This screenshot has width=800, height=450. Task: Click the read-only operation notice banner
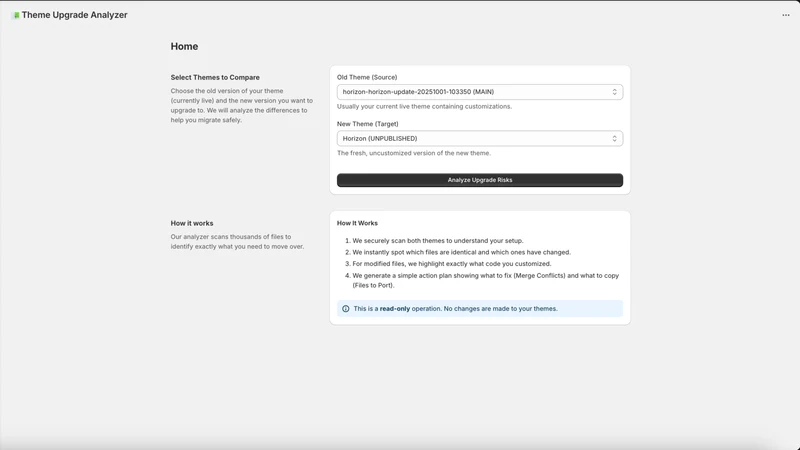pos(480,309)
